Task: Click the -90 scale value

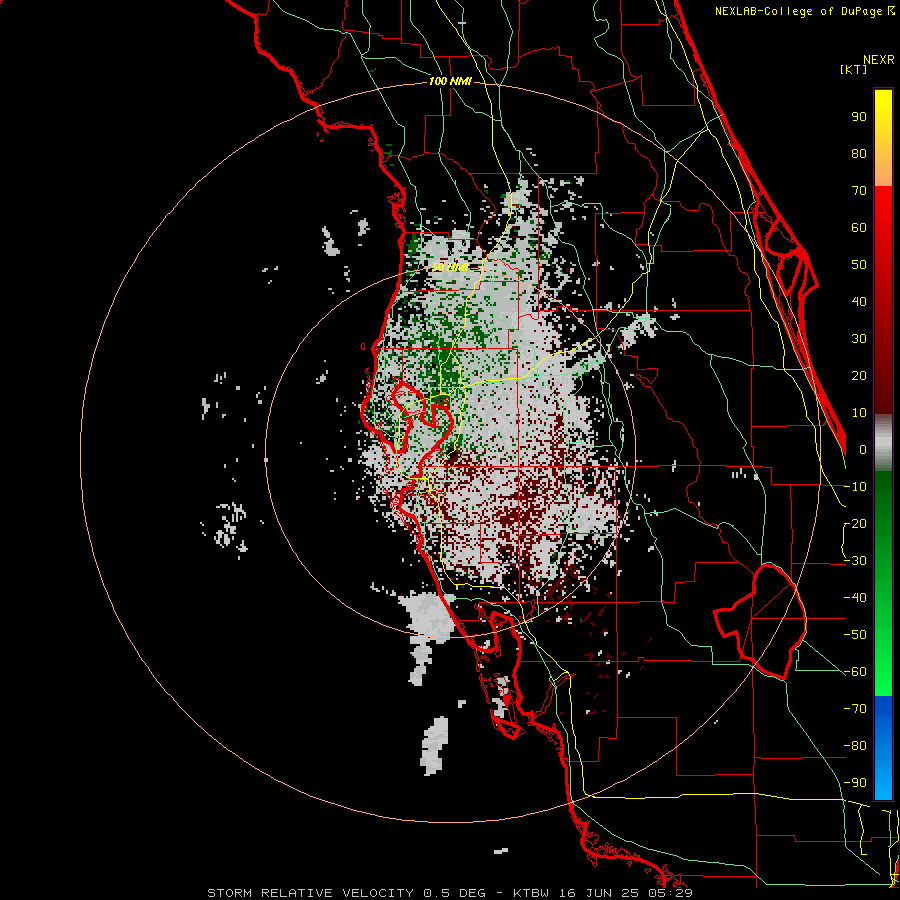Action: (855, 783)
